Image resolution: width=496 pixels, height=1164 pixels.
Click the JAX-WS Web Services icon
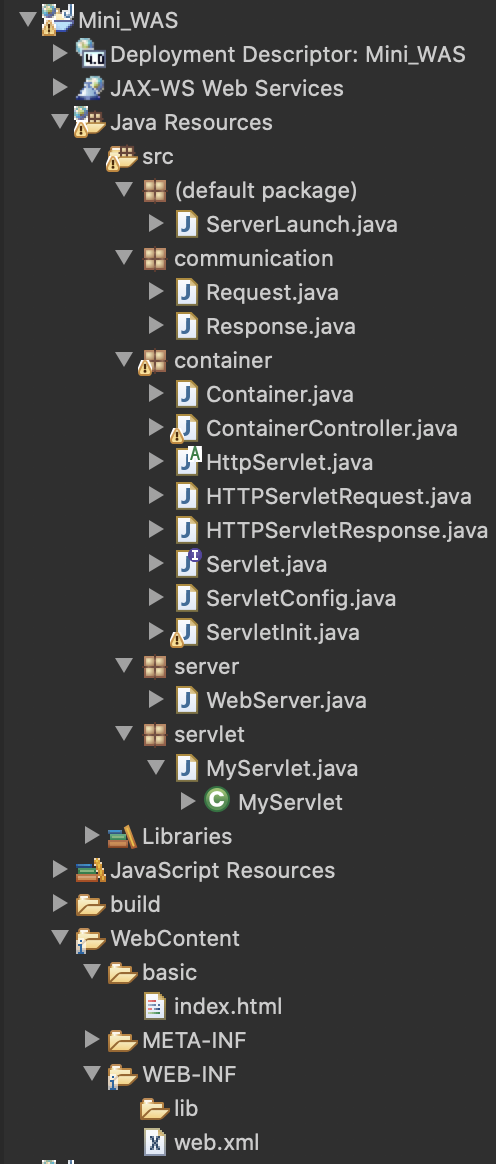[91, 88]
